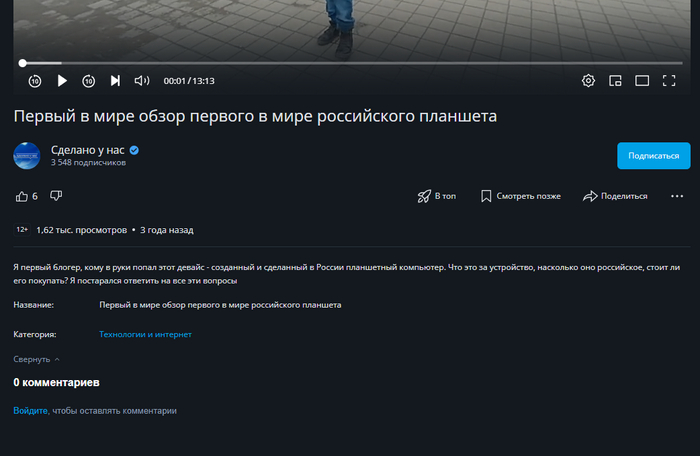Screen dimensions: 700x456
Task: Click the 3 548 подписчиков text
Action: tap(88, 163)
